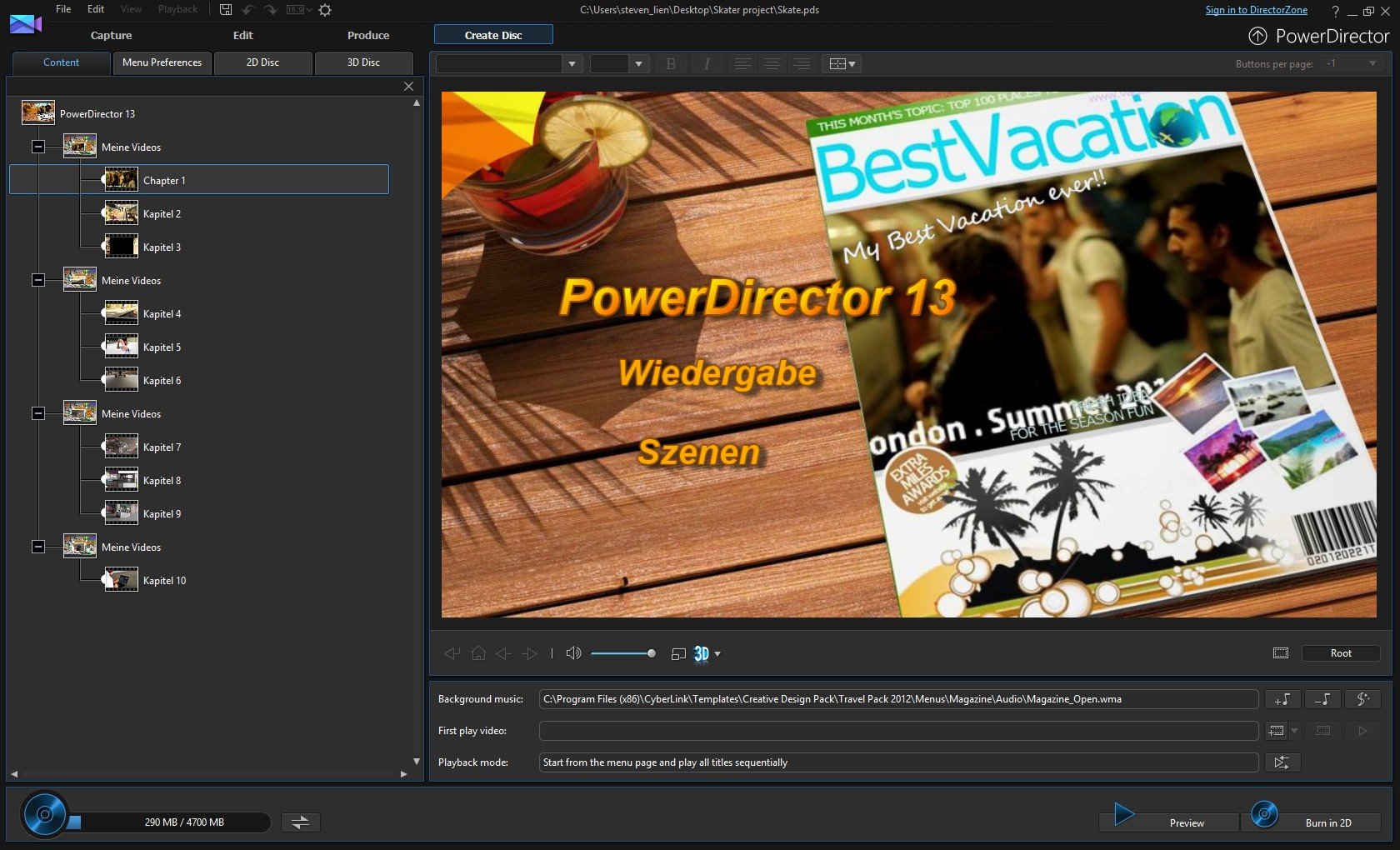Toggle italic text formatting
This screenshot has width=1400, height=850.
pos(707,64)
